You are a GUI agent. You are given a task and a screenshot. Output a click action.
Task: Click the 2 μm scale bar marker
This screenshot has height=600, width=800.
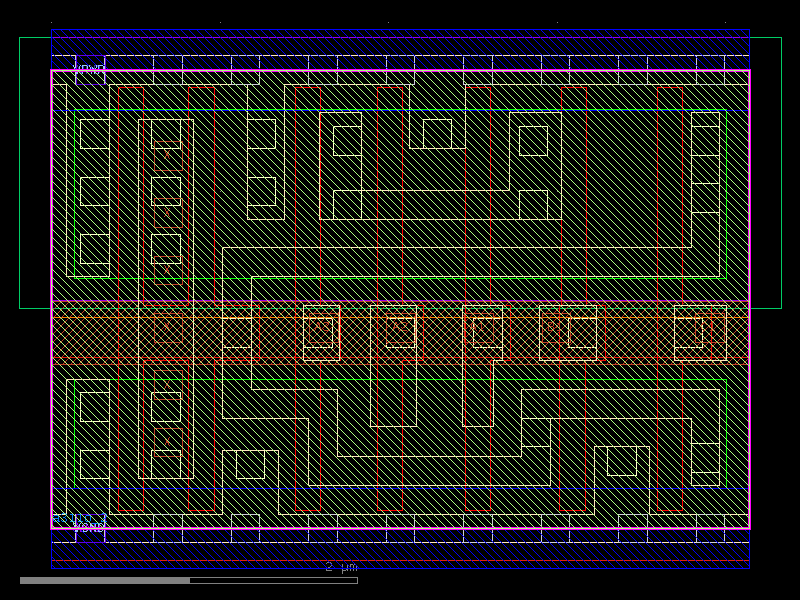coord(340,566)
